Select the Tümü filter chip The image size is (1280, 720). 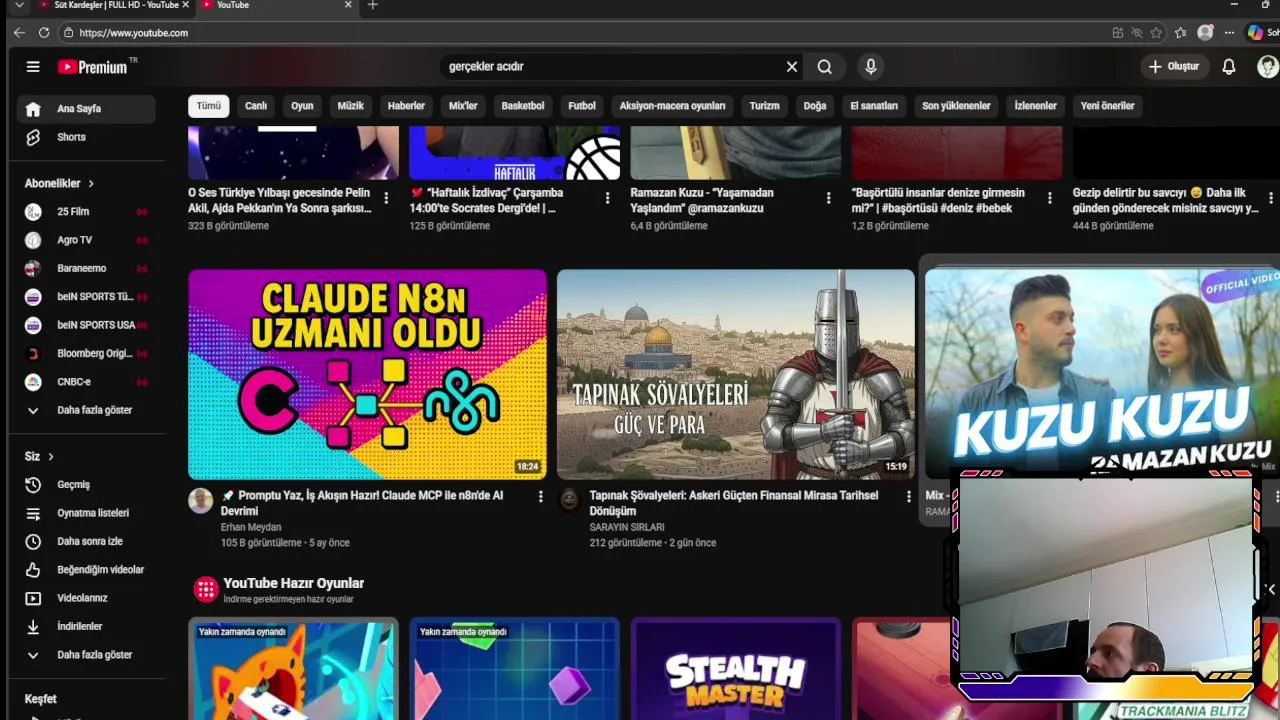pyautogui.click(x=209, y=106)
